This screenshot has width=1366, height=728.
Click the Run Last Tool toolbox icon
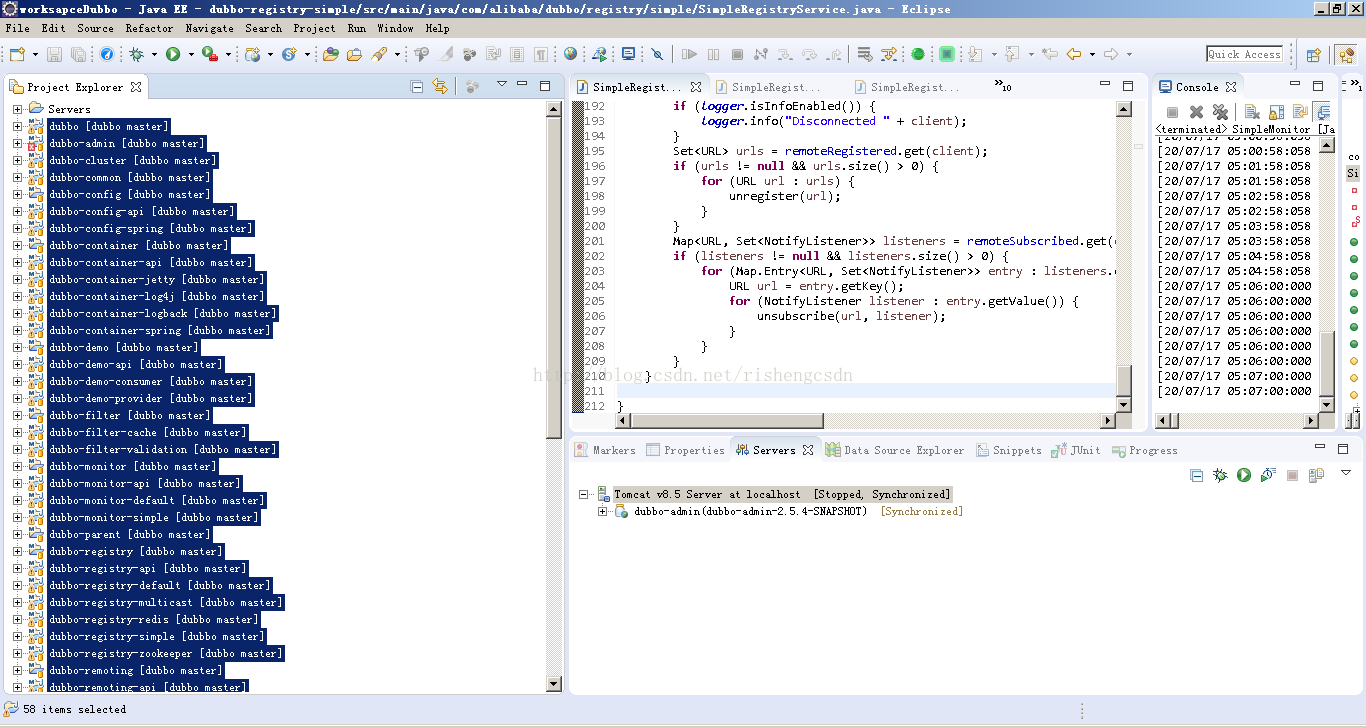[210, 54]
